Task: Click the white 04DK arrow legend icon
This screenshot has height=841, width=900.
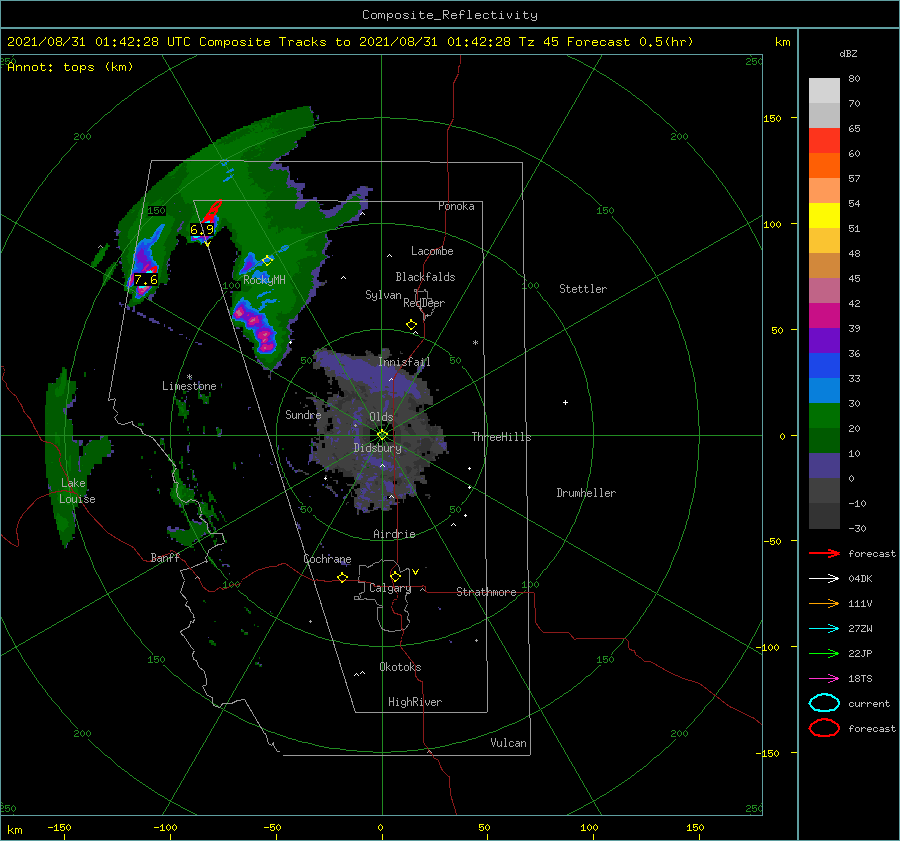Action: coord(824,579)
